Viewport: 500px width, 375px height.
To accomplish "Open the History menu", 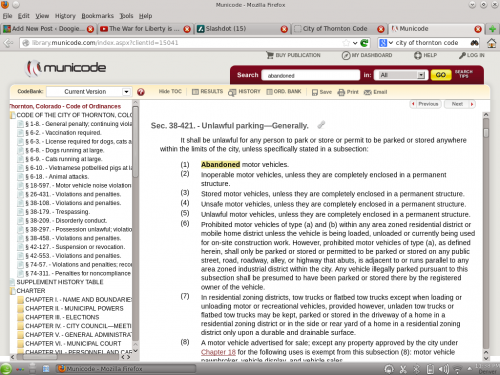I will (x=65, y=16).
